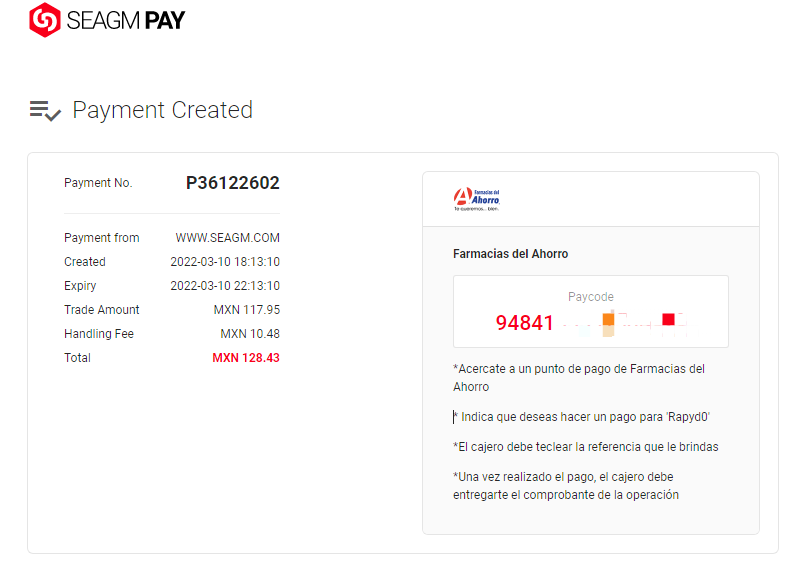Screen dimensions: 796x569
Task: Click the Paycode label
Action: pyautogui.click(x=590, y=296)
